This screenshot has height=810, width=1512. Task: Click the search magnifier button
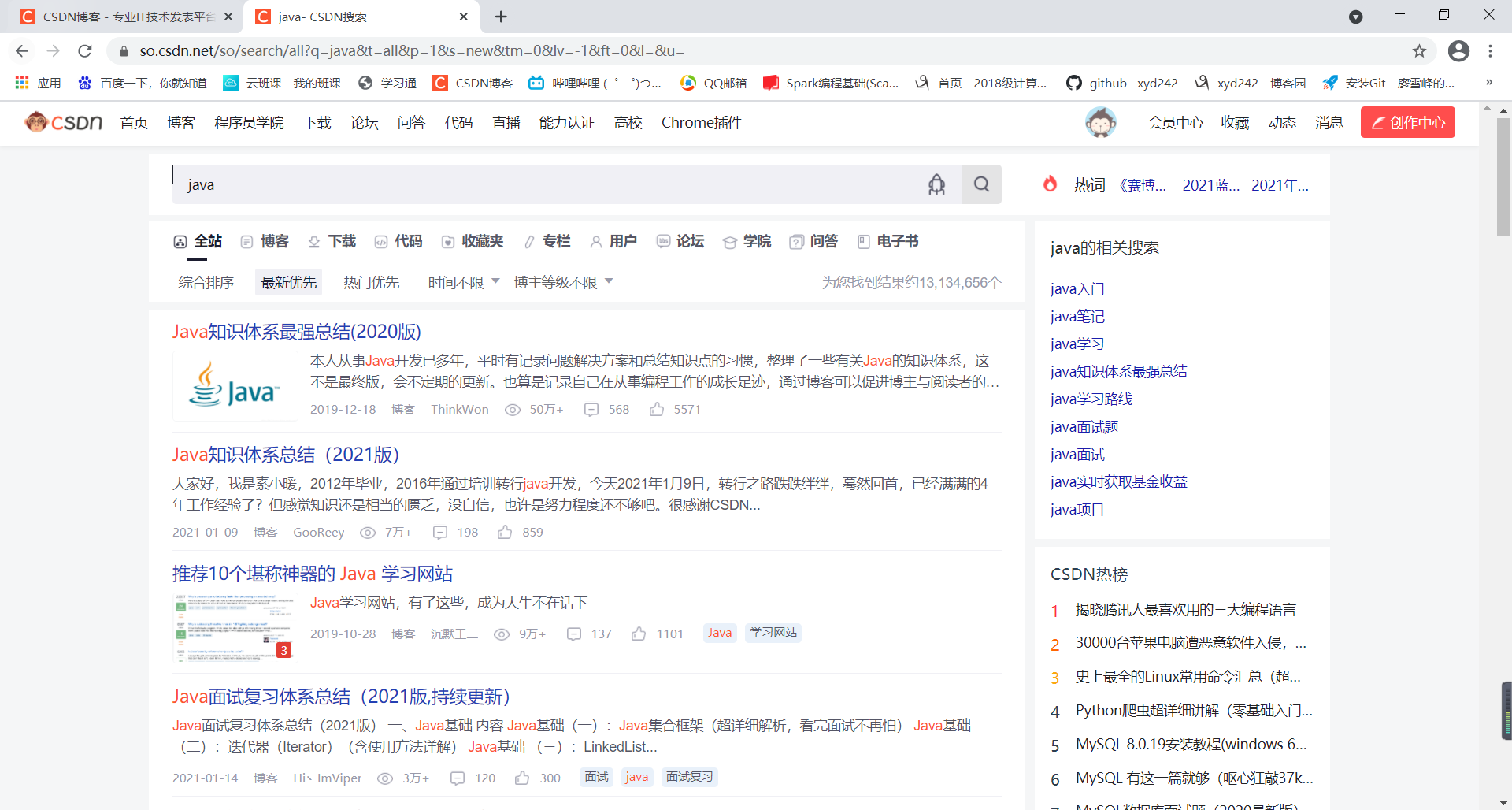pyautogui.click(x=981, y=184)
